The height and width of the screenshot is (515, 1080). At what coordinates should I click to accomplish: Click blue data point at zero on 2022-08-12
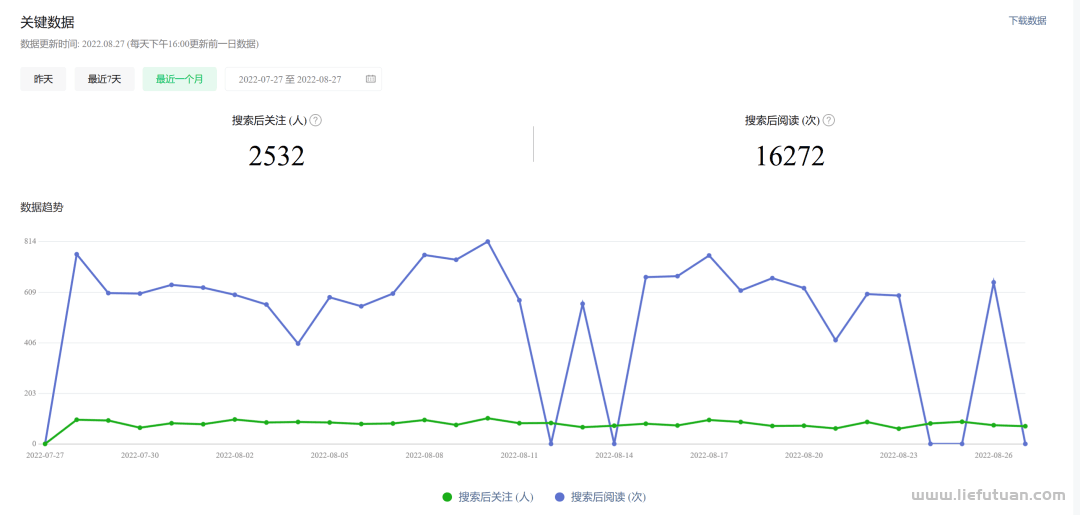point(551,443)
